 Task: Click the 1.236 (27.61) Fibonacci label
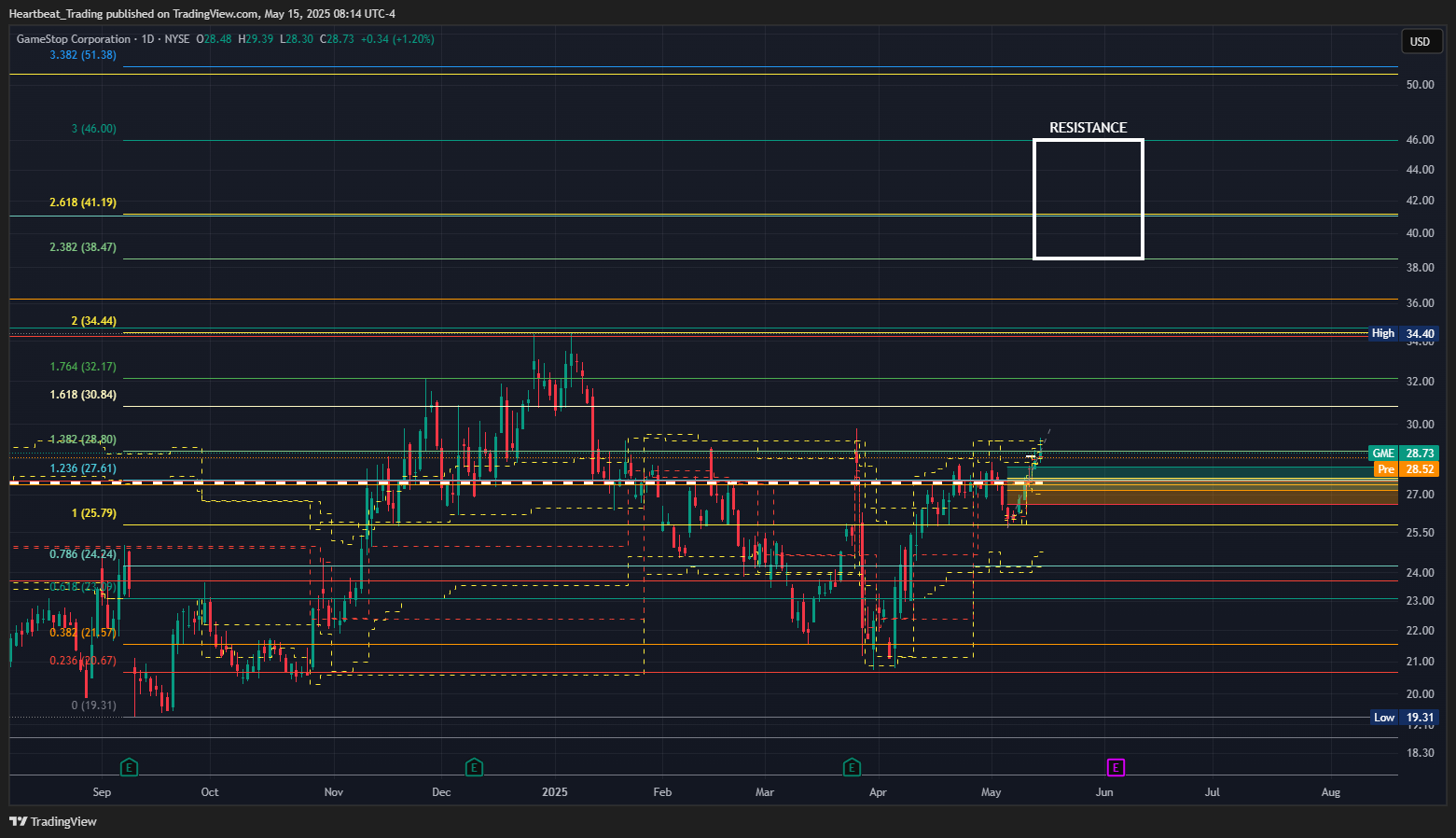[x=83, y=468]
